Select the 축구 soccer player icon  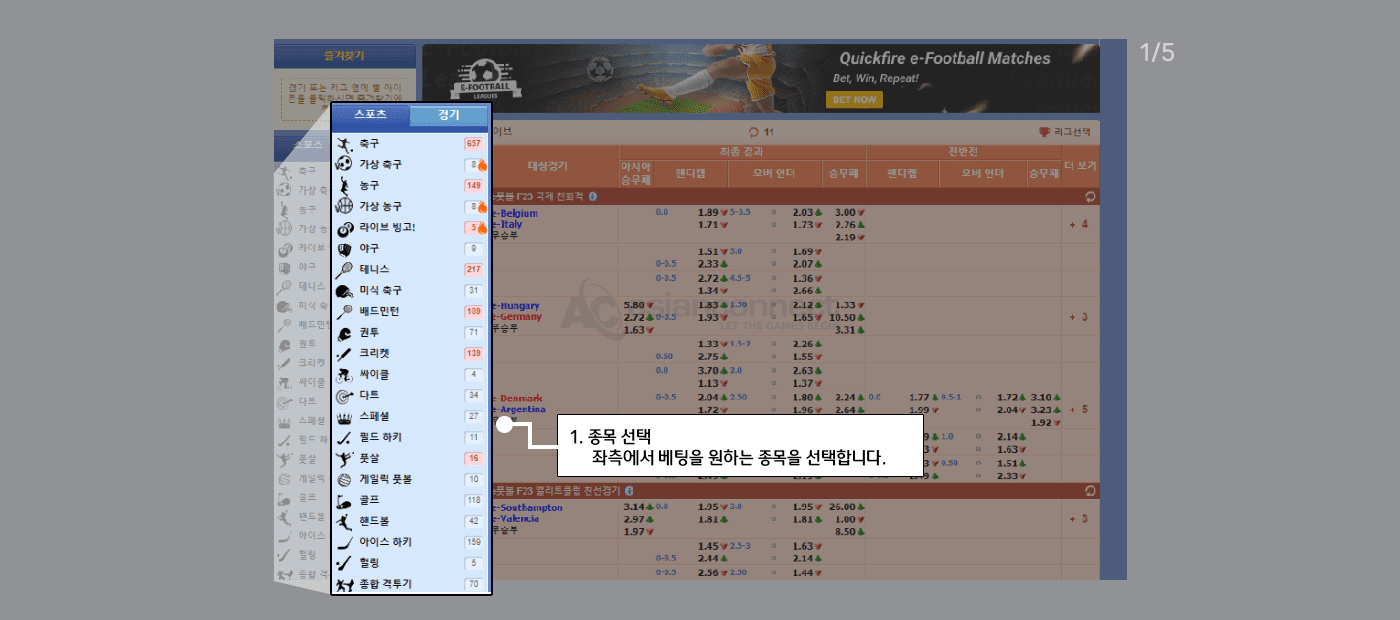pyautogui.click(x=344, y=144)
